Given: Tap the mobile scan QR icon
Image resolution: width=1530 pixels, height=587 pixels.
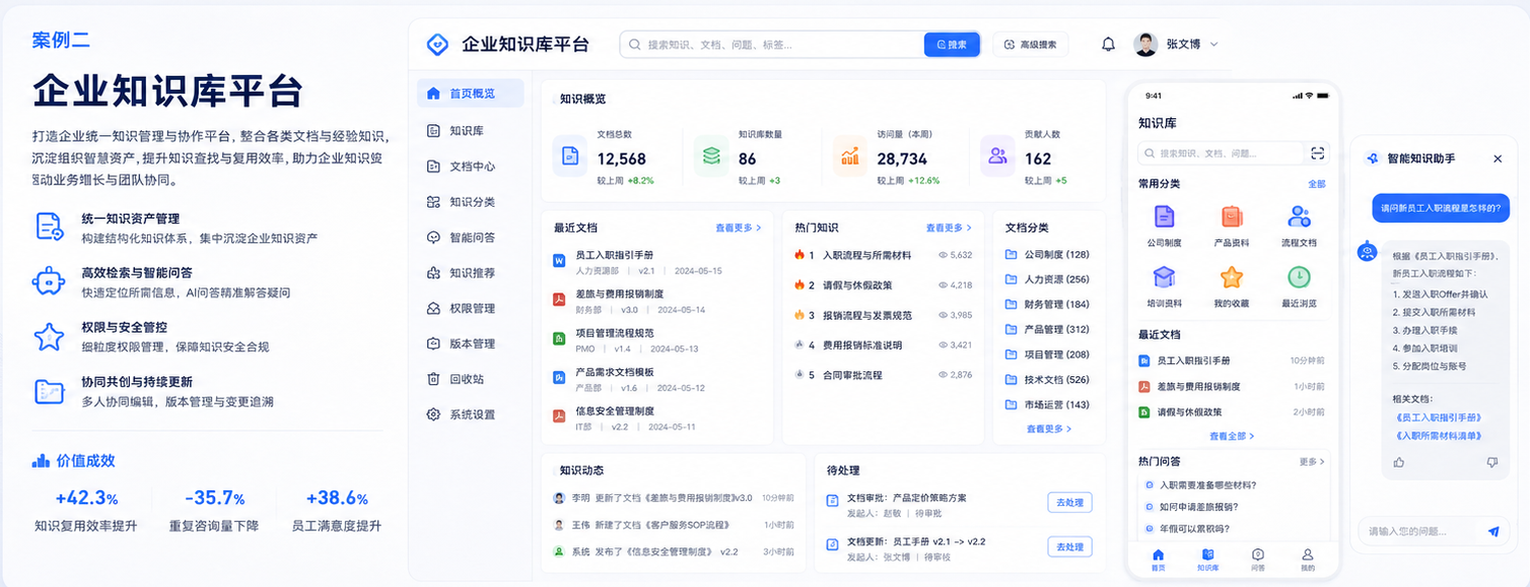Looking at the screenshot, I should (x=1317, y=153).
